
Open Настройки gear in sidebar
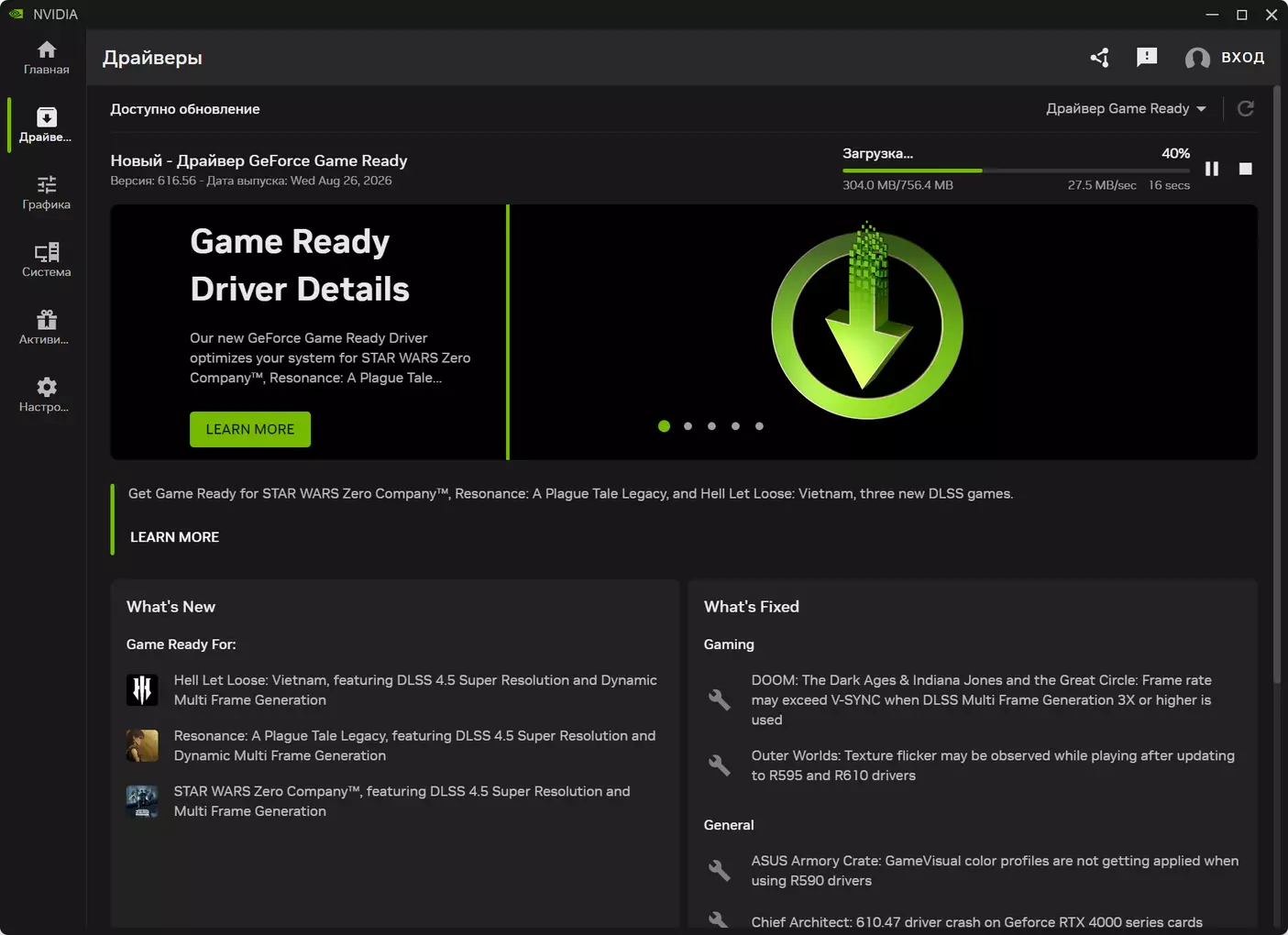46,395
